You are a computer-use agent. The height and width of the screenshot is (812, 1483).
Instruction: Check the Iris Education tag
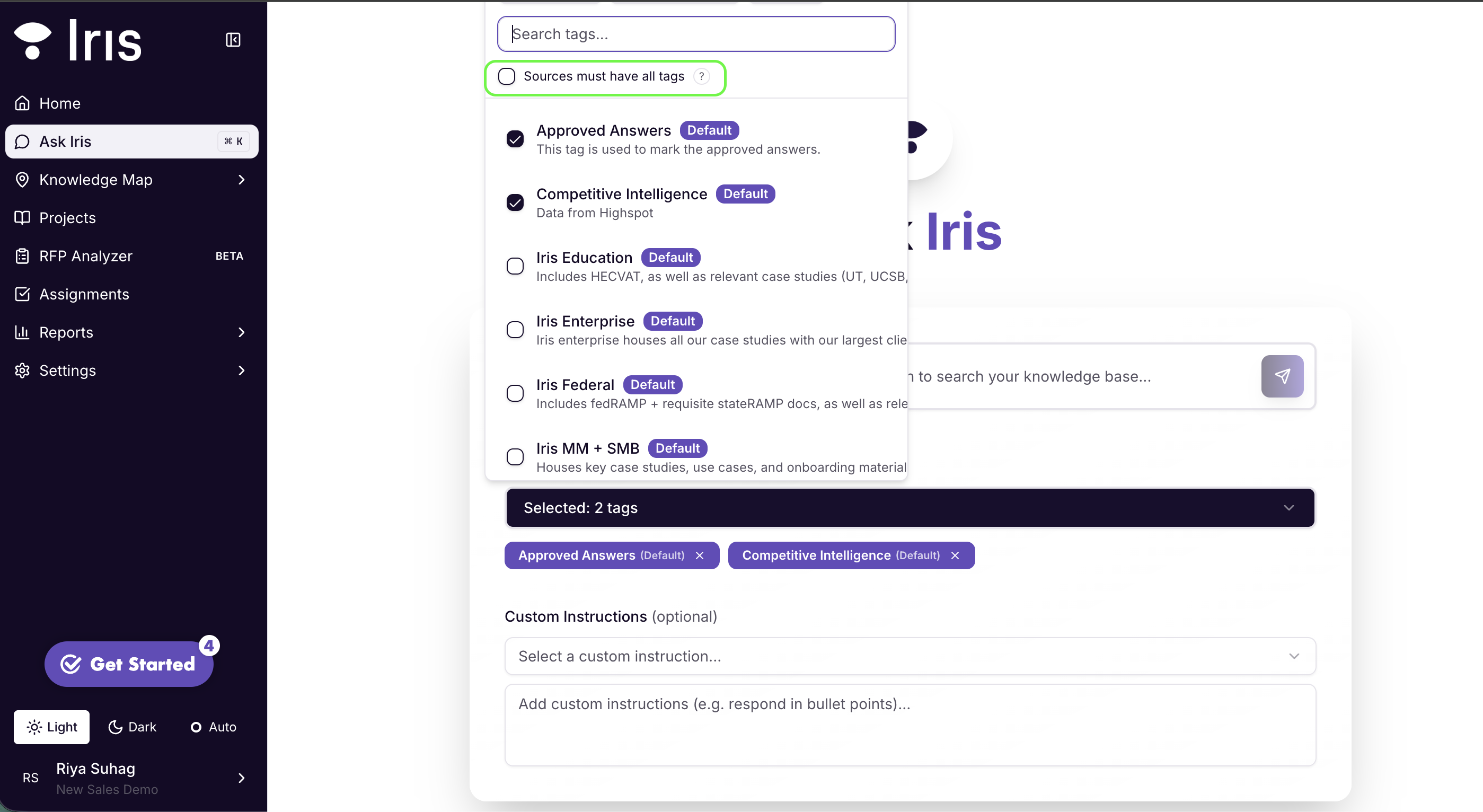tap(515, 266)
